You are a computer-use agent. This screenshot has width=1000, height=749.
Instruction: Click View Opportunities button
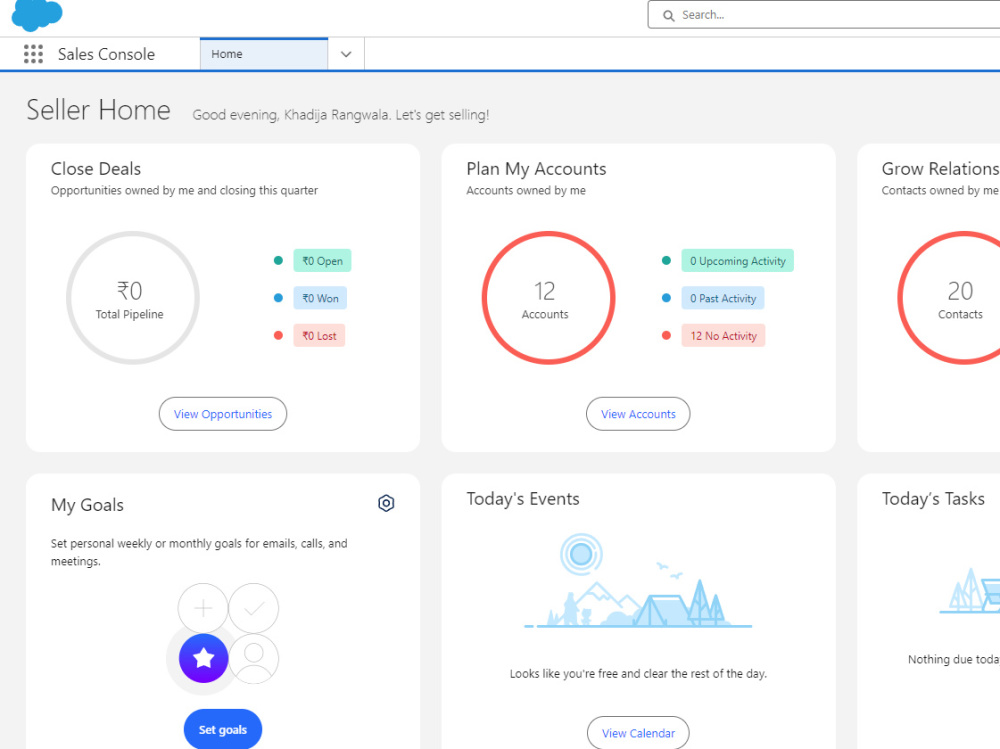[x=223, y=414]
